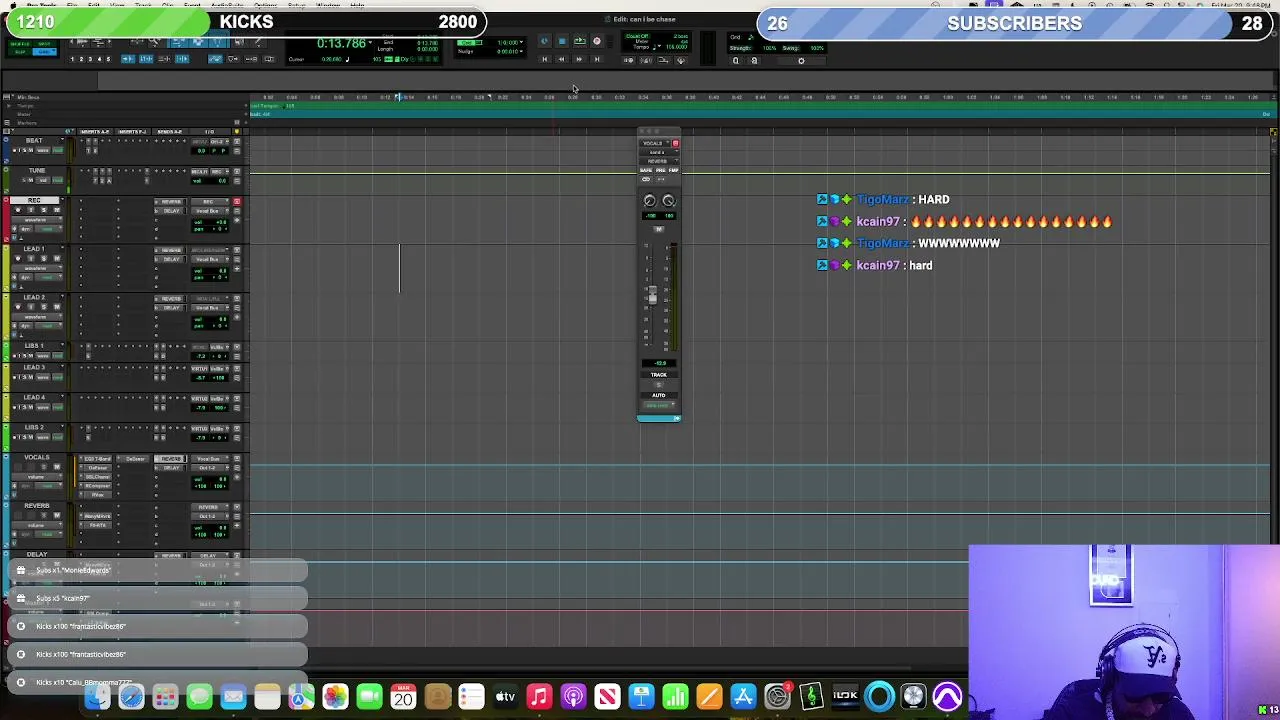Screen dimensions: 1280x720
Task: Open the VOCALS track Vocal Bus input selector
Action: point(210,459)
